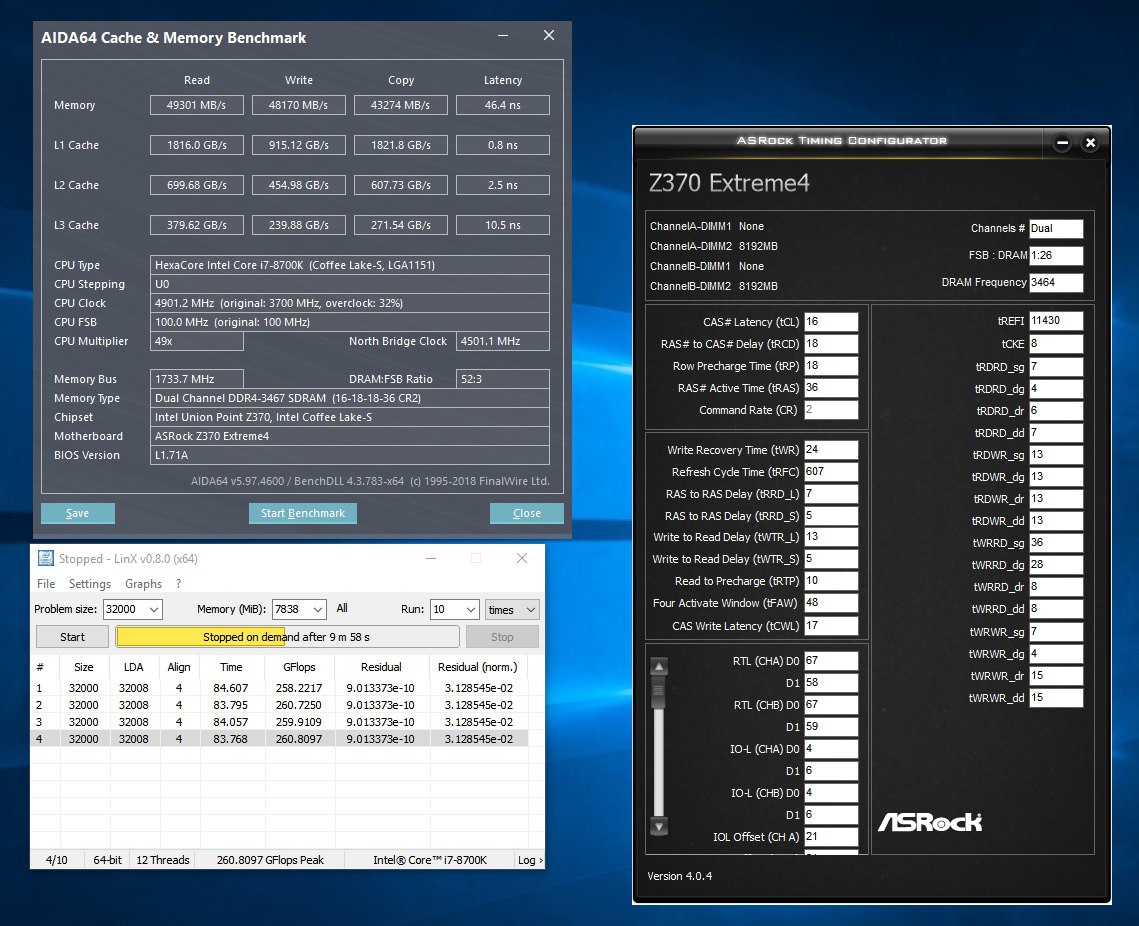
Task: Open the Run count dropdown in LinX
Action: 471,609
